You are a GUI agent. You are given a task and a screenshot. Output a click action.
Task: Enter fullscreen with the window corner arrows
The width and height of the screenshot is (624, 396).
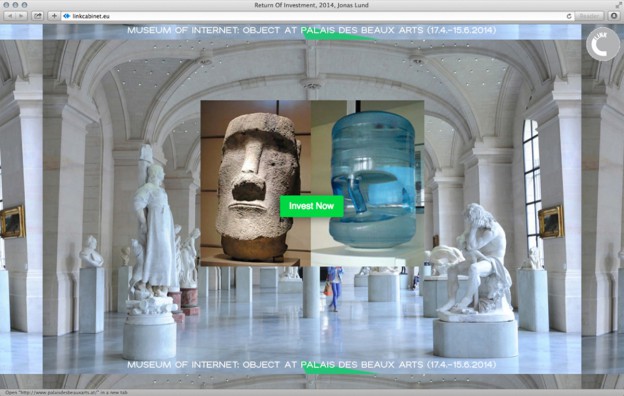pos(619,5)
